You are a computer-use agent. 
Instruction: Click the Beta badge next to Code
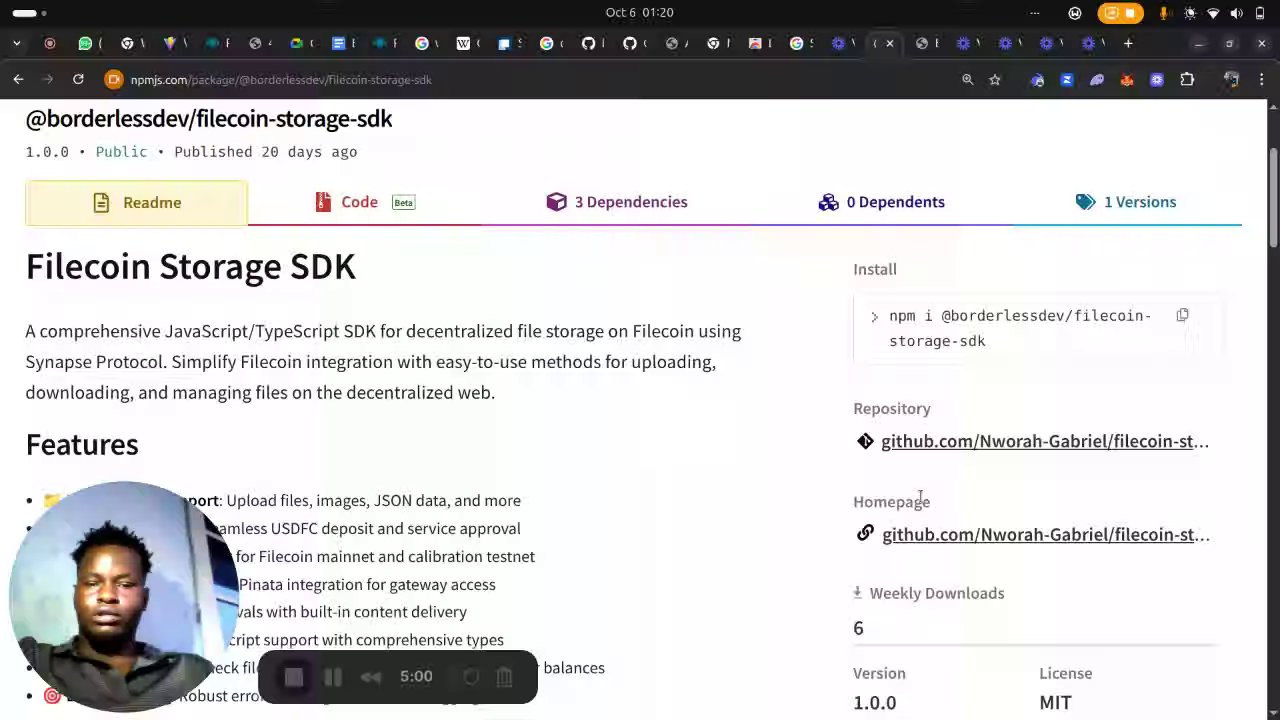403,203
